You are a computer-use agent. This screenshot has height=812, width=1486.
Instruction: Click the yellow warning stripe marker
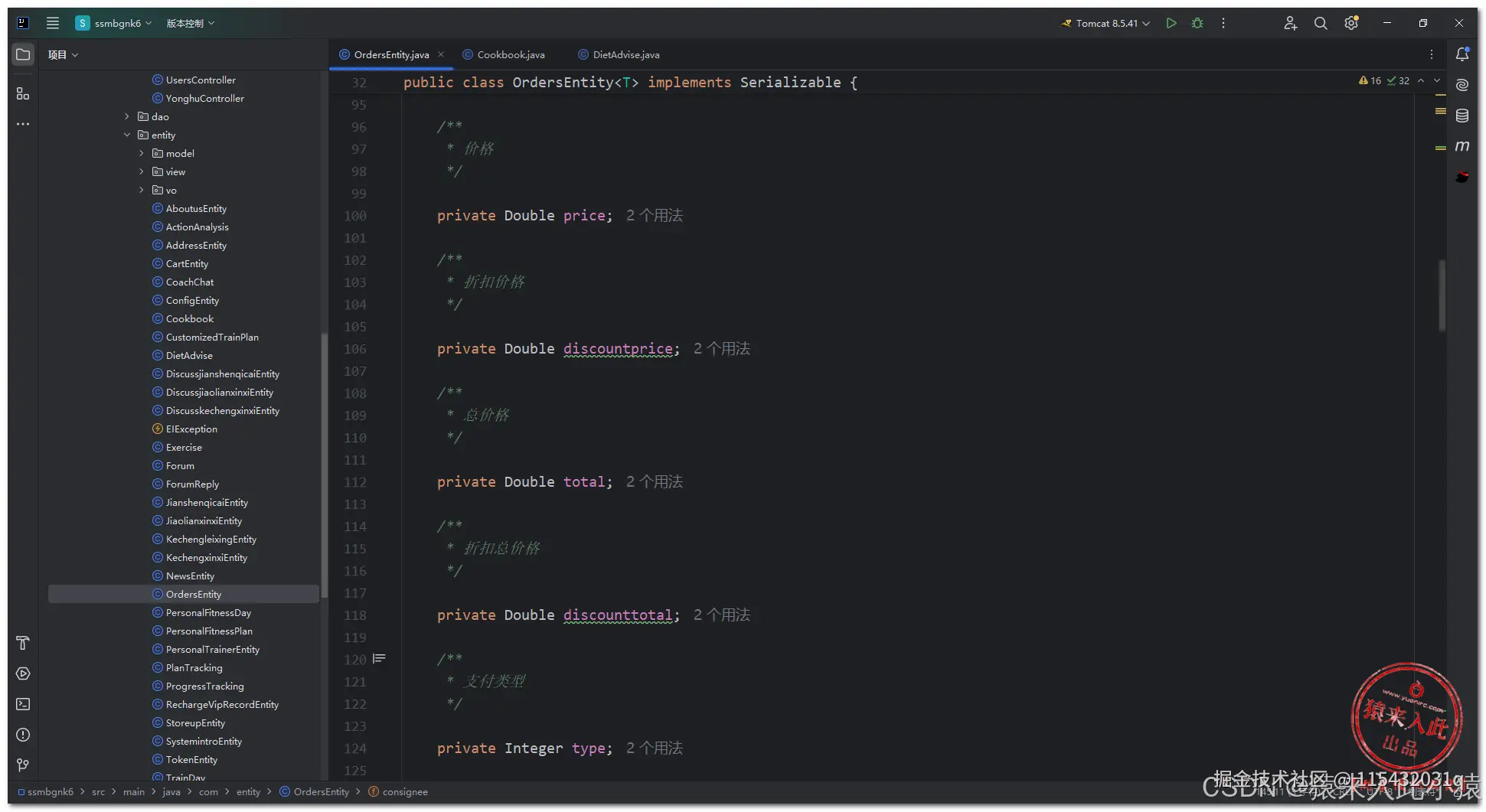(x=1440, y=111)
